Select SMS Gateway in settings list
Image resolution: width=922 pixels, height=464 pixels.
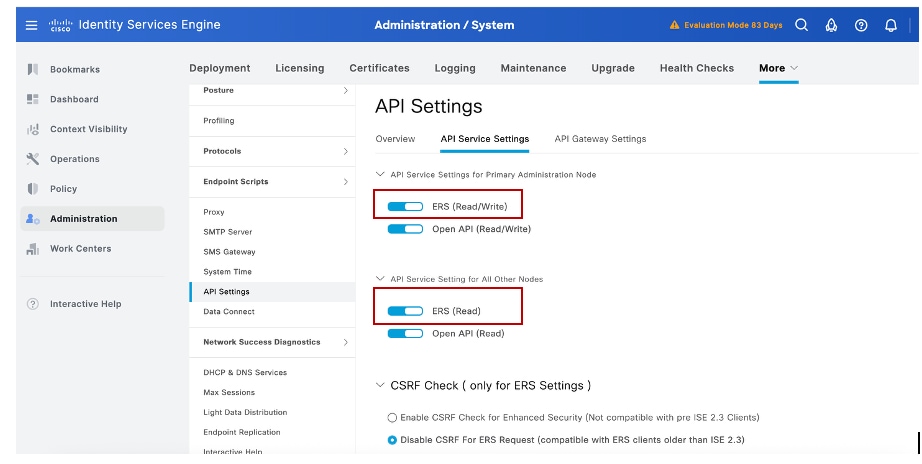[229, 252]
